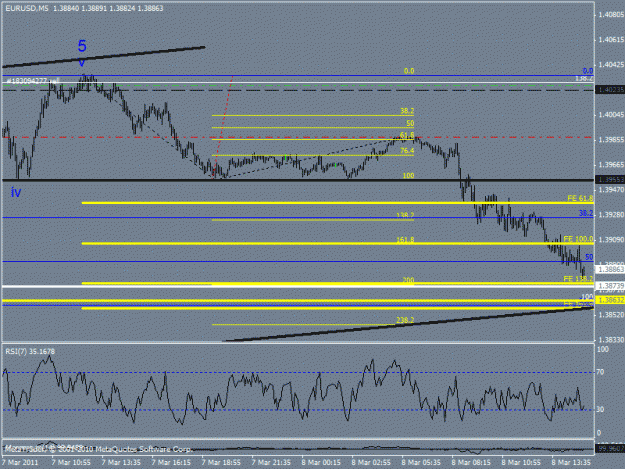Click the '7 Mar 16:15' time label
This screenshot has height=469, width=625.
coord(171,463)
